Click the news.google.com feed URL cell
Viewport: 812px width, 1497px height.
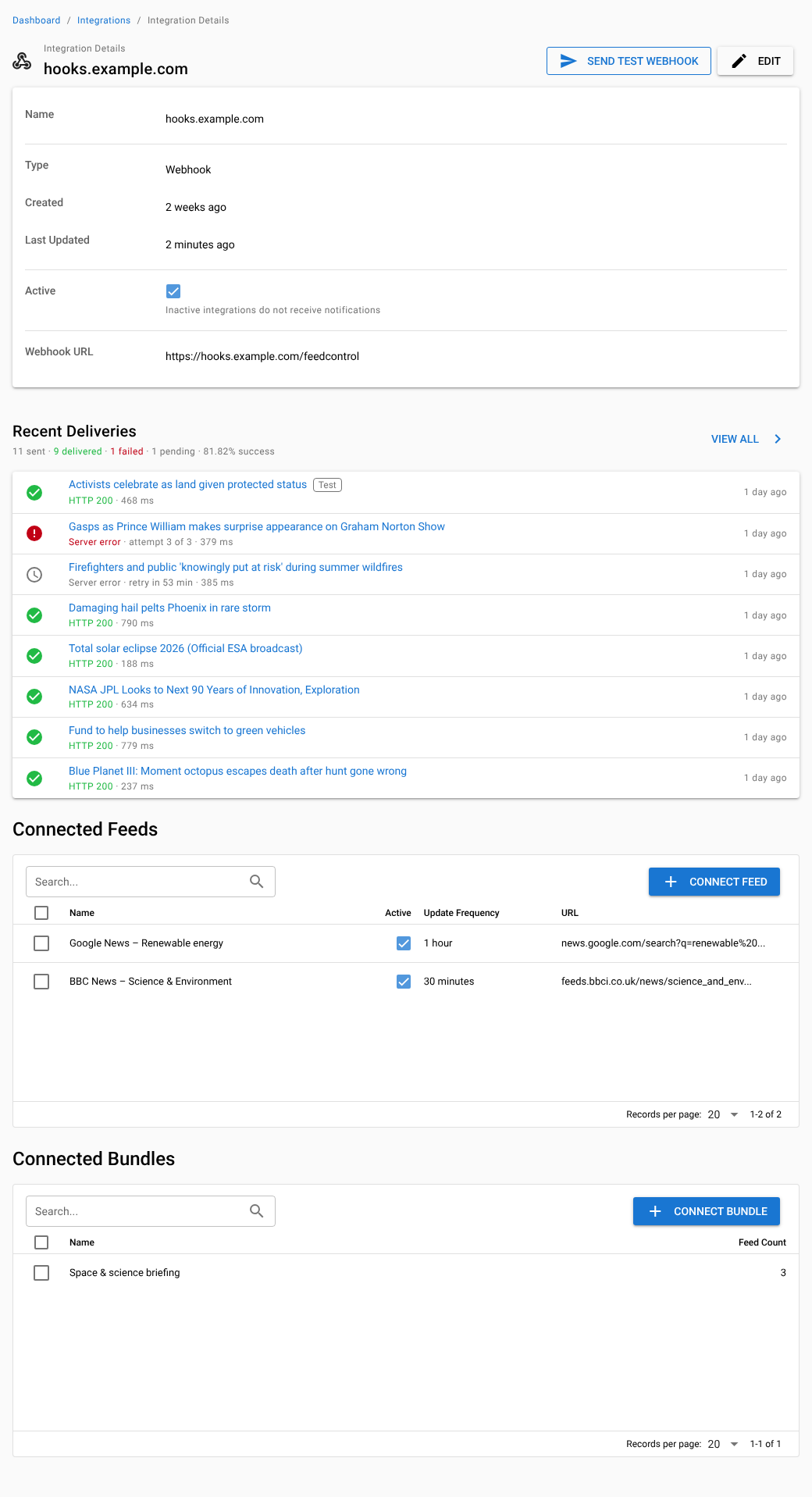click(663, 943)
